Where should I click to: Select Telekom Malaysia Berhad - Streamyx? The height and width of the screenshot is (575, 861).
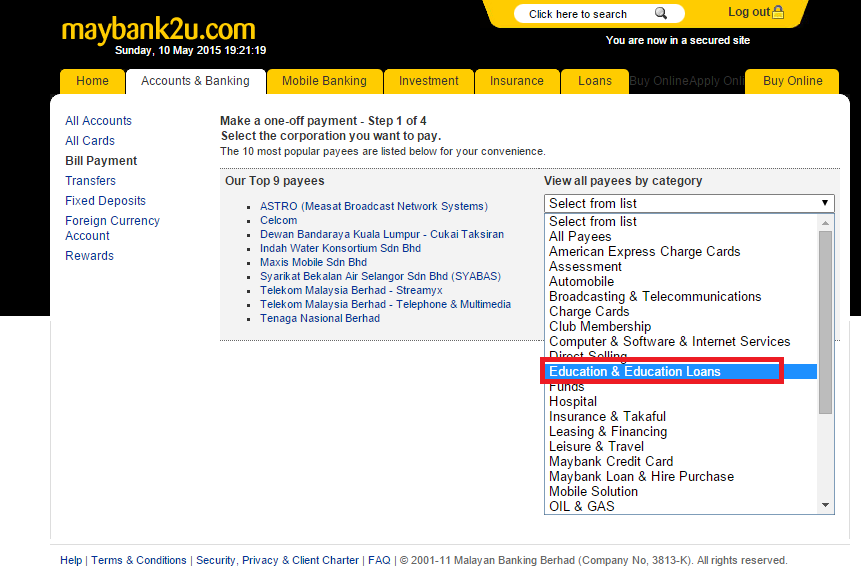(x=351, y=290)
